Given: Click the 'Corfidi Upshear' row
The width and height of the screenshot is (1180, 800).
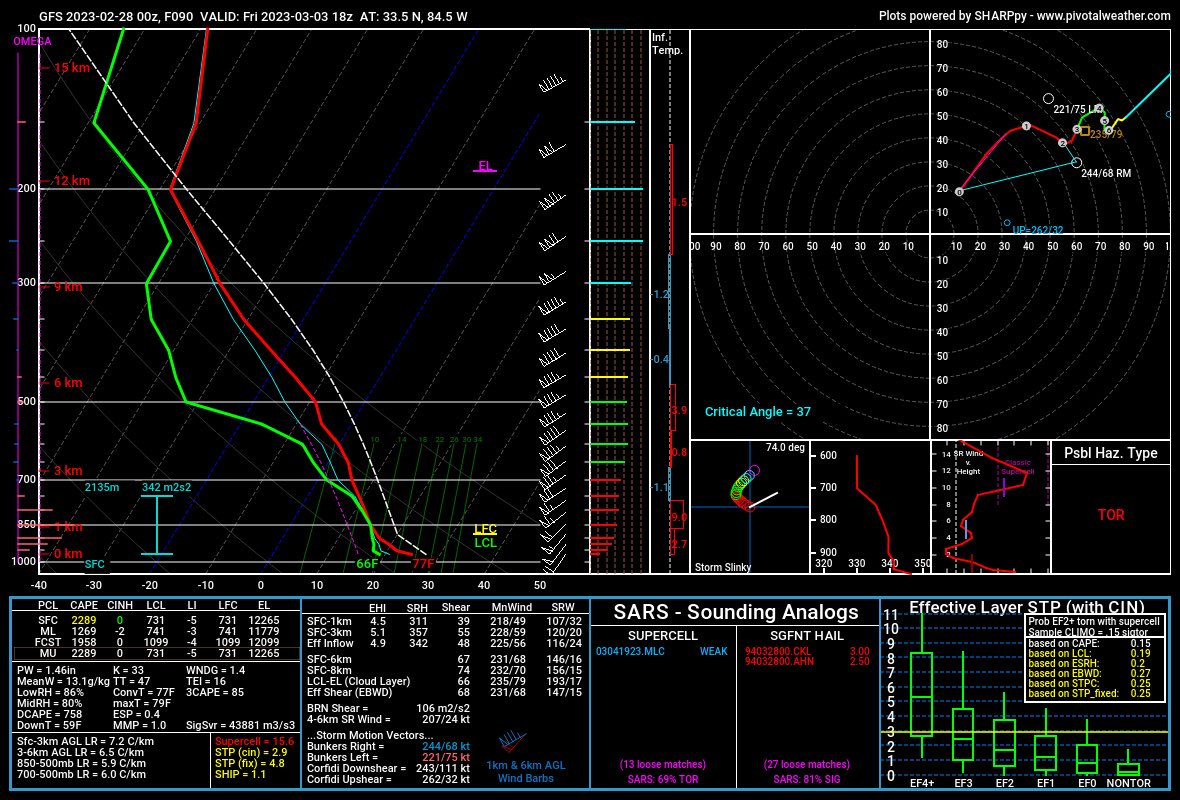Looking at the screenshot, I should coord(388,779).
